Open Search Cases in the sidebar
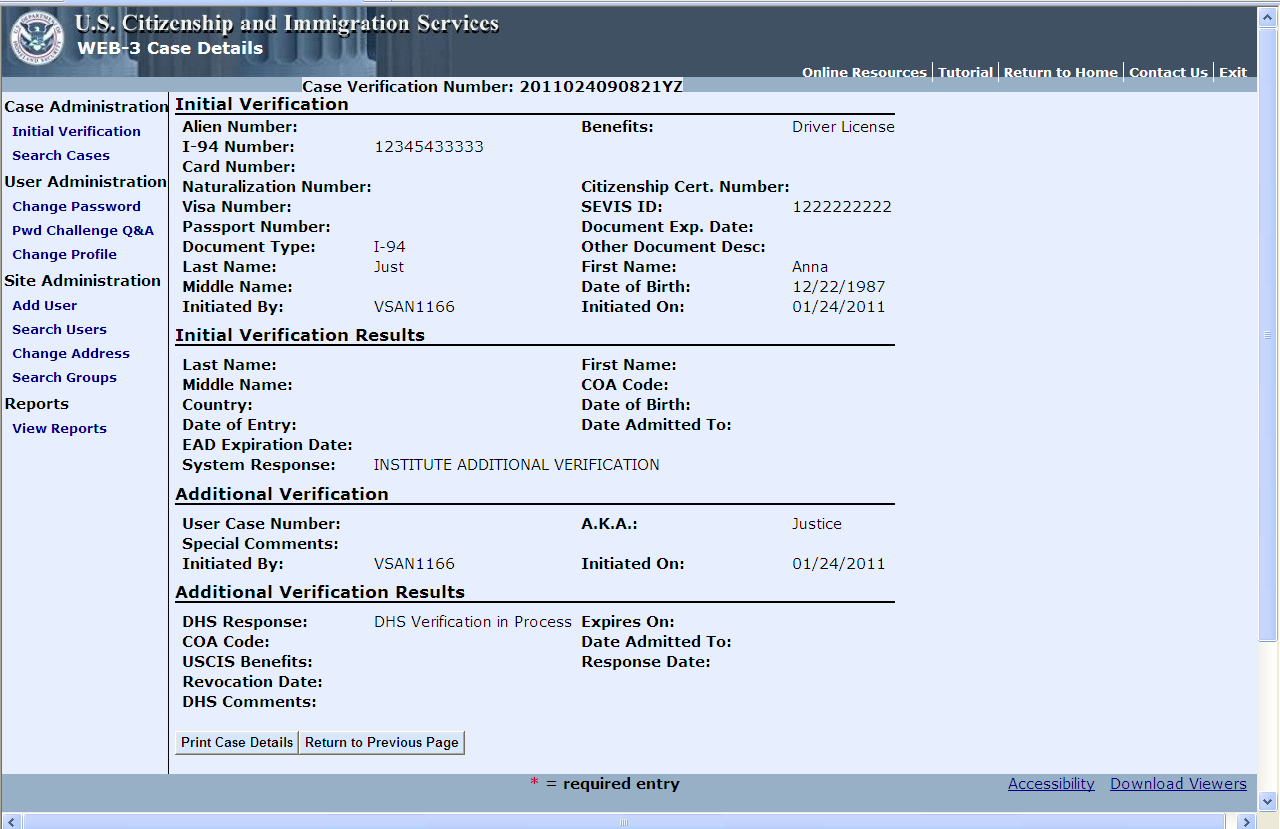The image size is (1280, 829). (x=61, y=155)
